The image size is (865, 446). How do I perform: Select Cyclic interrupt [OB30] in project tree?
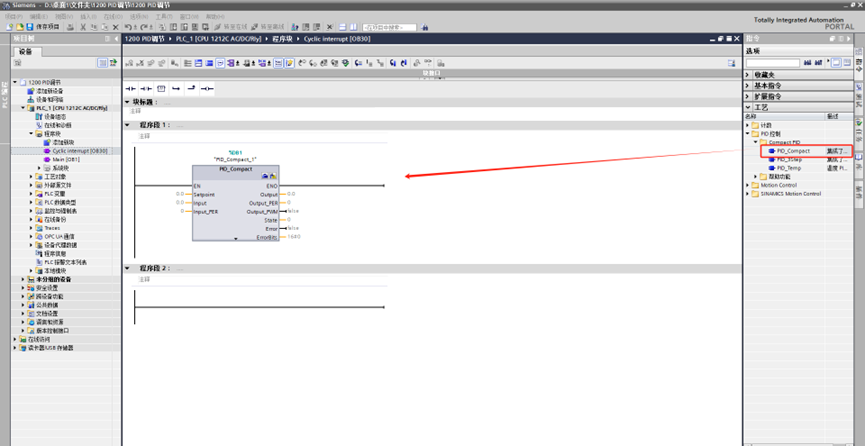click(x=80, y=151)
